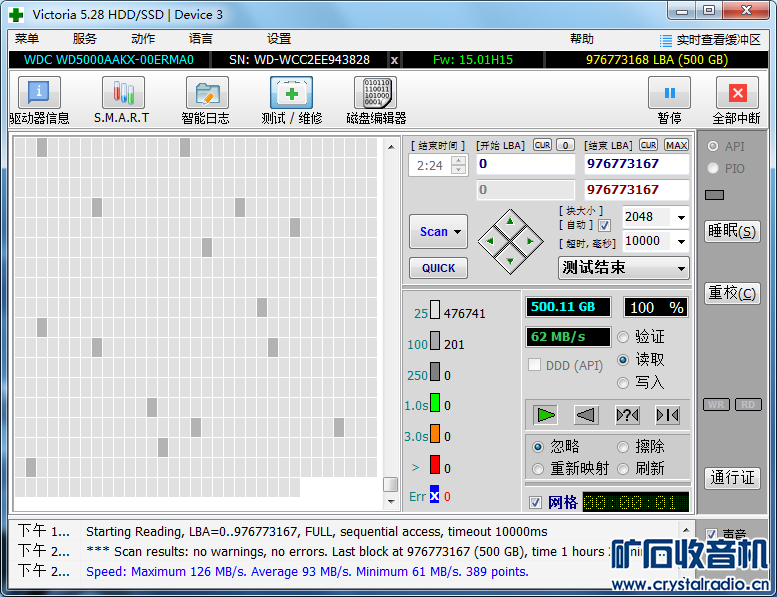Select the ignore error action

538,447
